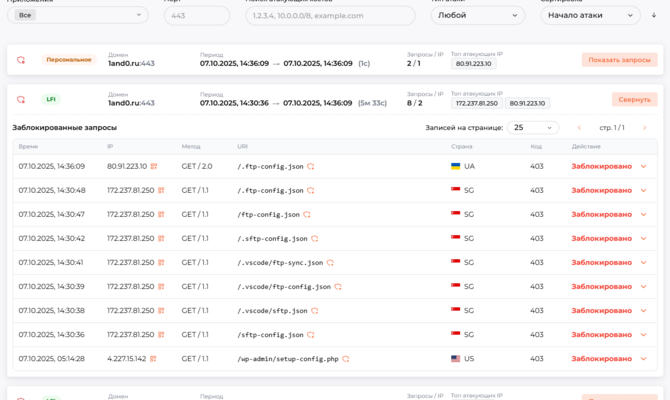Click the icon after /.vscode/ftp-sync.json URI

coord(330,262)
